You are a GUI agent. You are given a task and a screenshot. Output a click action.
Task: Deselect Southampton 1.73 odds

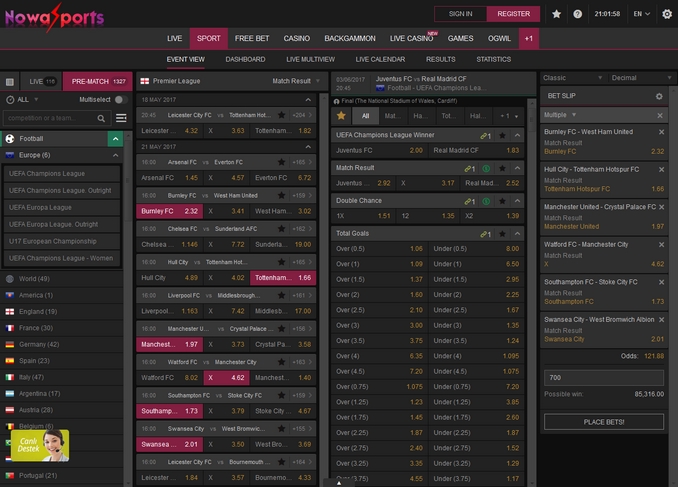click(x=169, y=411)
